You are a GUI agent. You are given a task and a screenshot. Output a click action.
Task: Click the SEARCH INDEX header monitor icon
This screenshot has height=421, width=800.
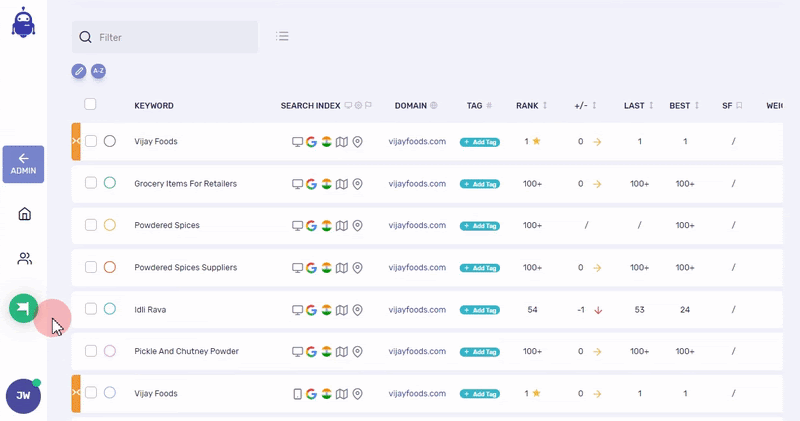click(x=348, y=106)
